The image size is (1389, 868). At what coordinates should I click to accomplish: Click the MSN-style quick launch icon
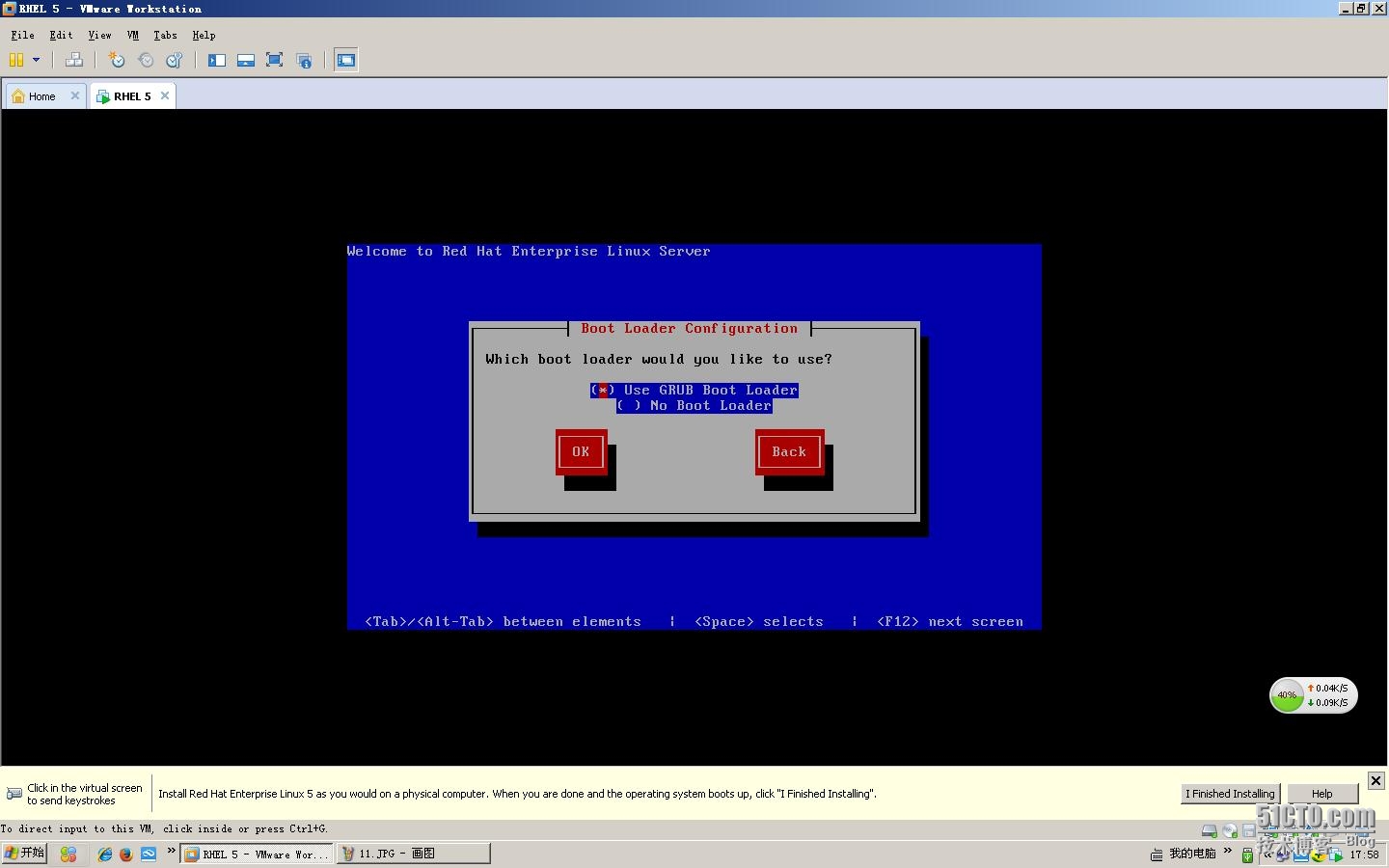coord(68,854)
